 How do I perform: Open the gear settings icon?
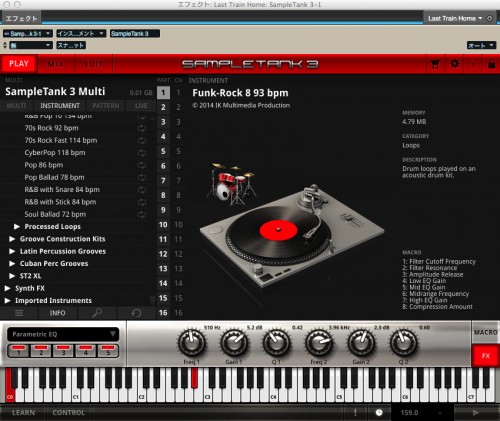point(454,63)
